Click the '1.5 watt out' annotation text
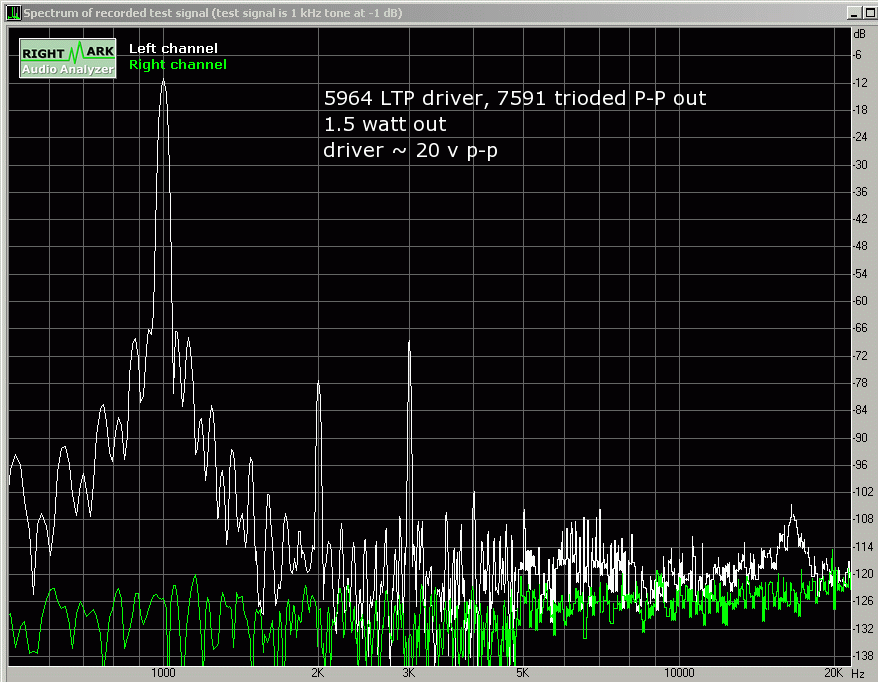Viewport: 878px width, 682px height. (385, 124)
